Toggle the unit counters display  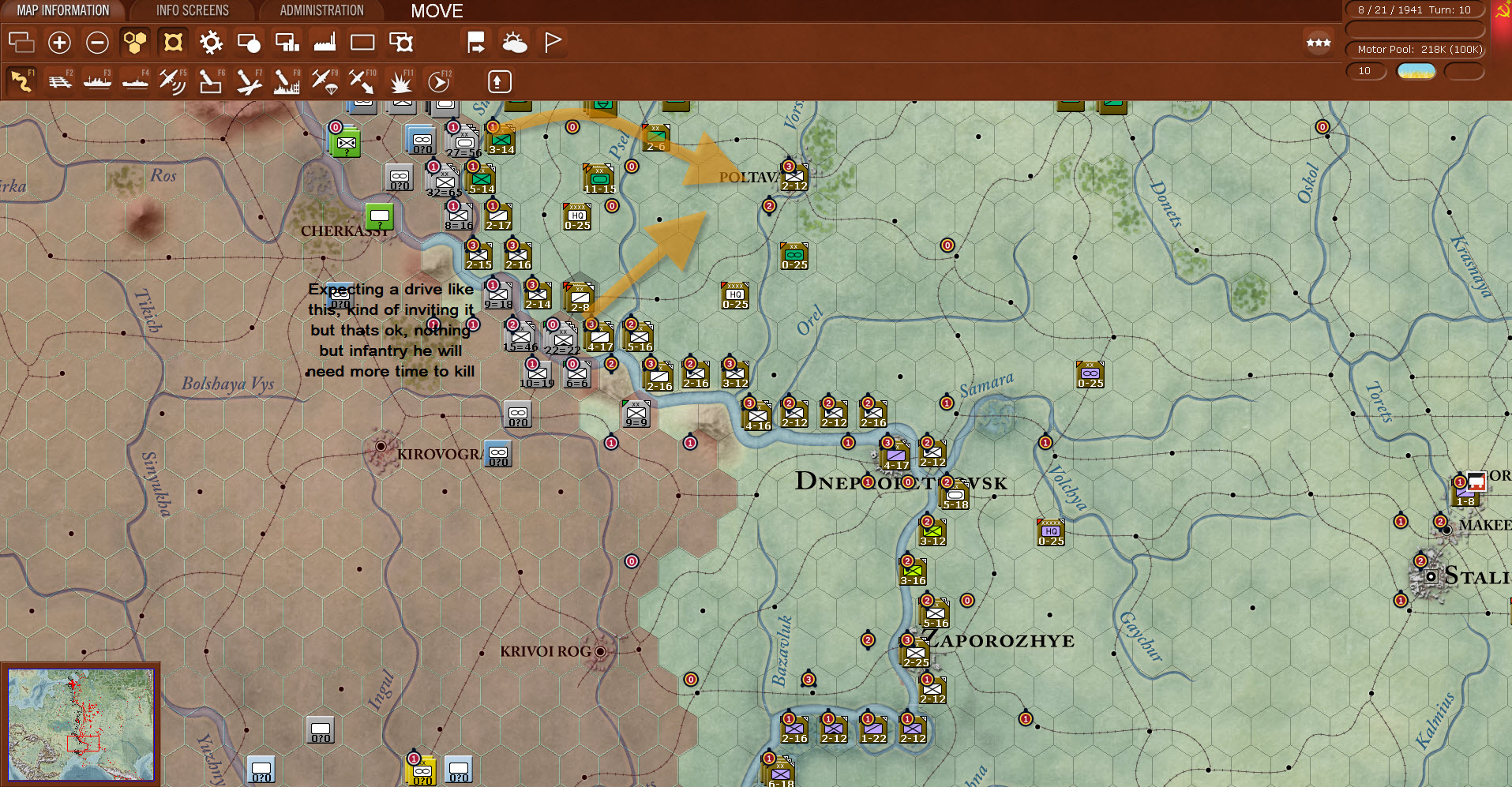point(173,43)
